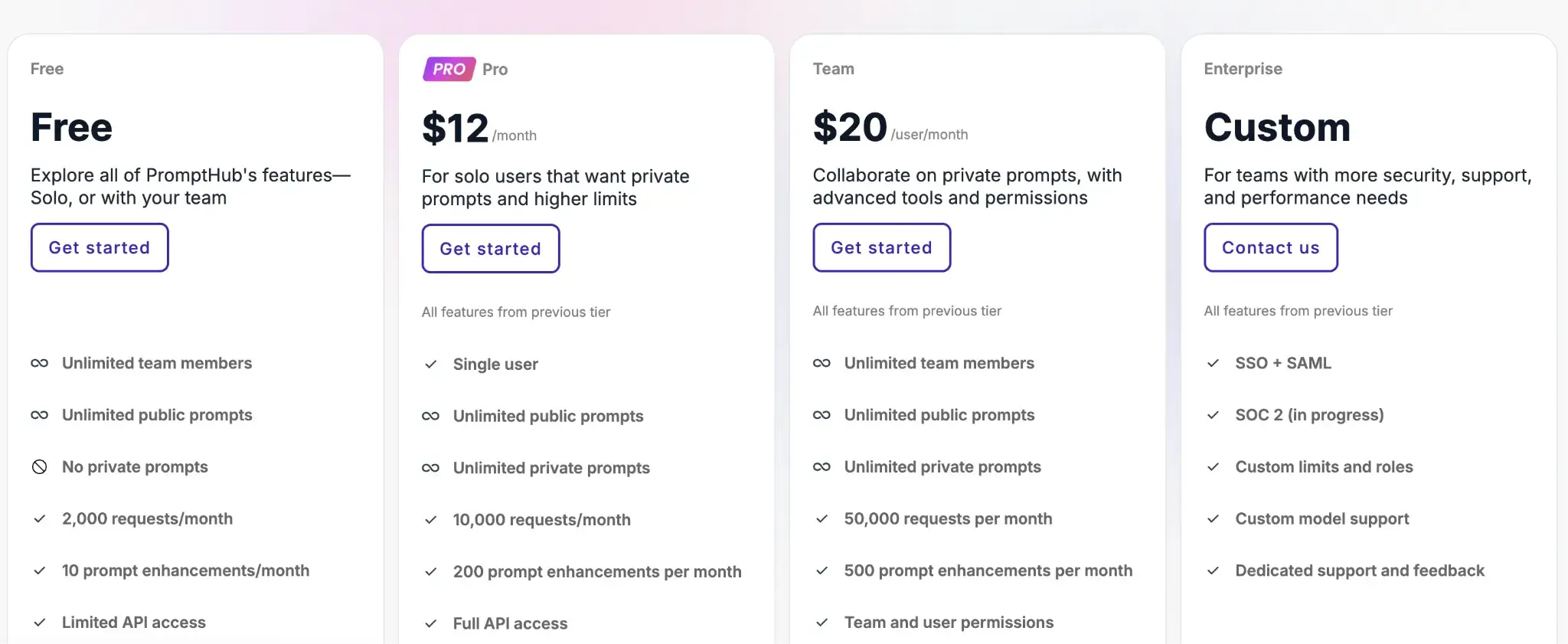Screen dimensions: 1568x644
Task: Click checkmark icon next to Single user
Action: coord(431,364)
